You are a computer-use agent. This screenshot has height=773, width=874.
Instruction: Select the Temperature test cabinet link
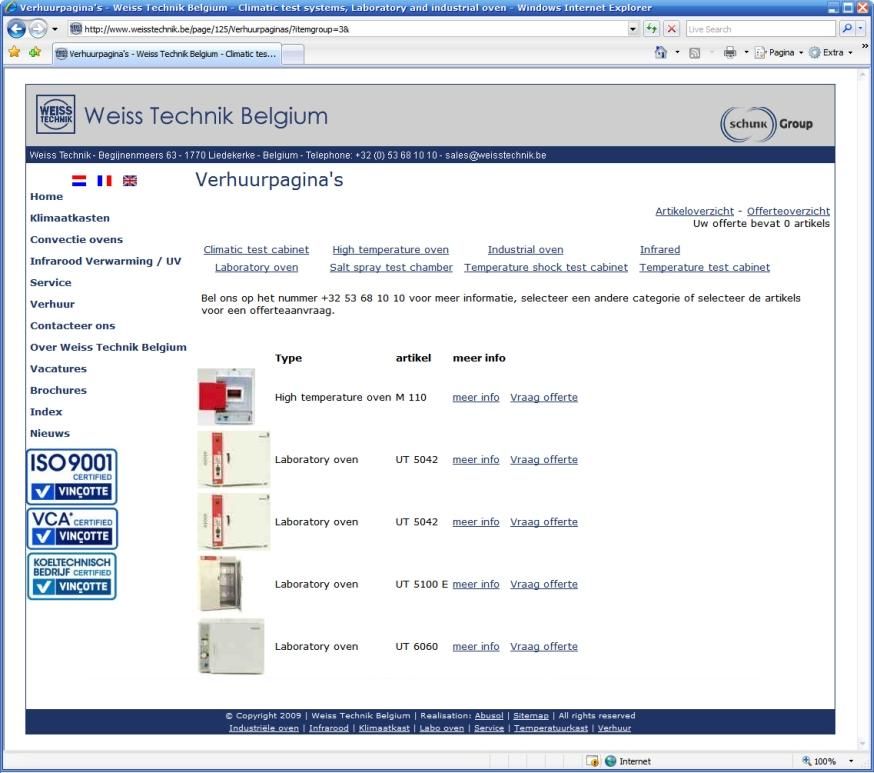[x=705, y=268]
